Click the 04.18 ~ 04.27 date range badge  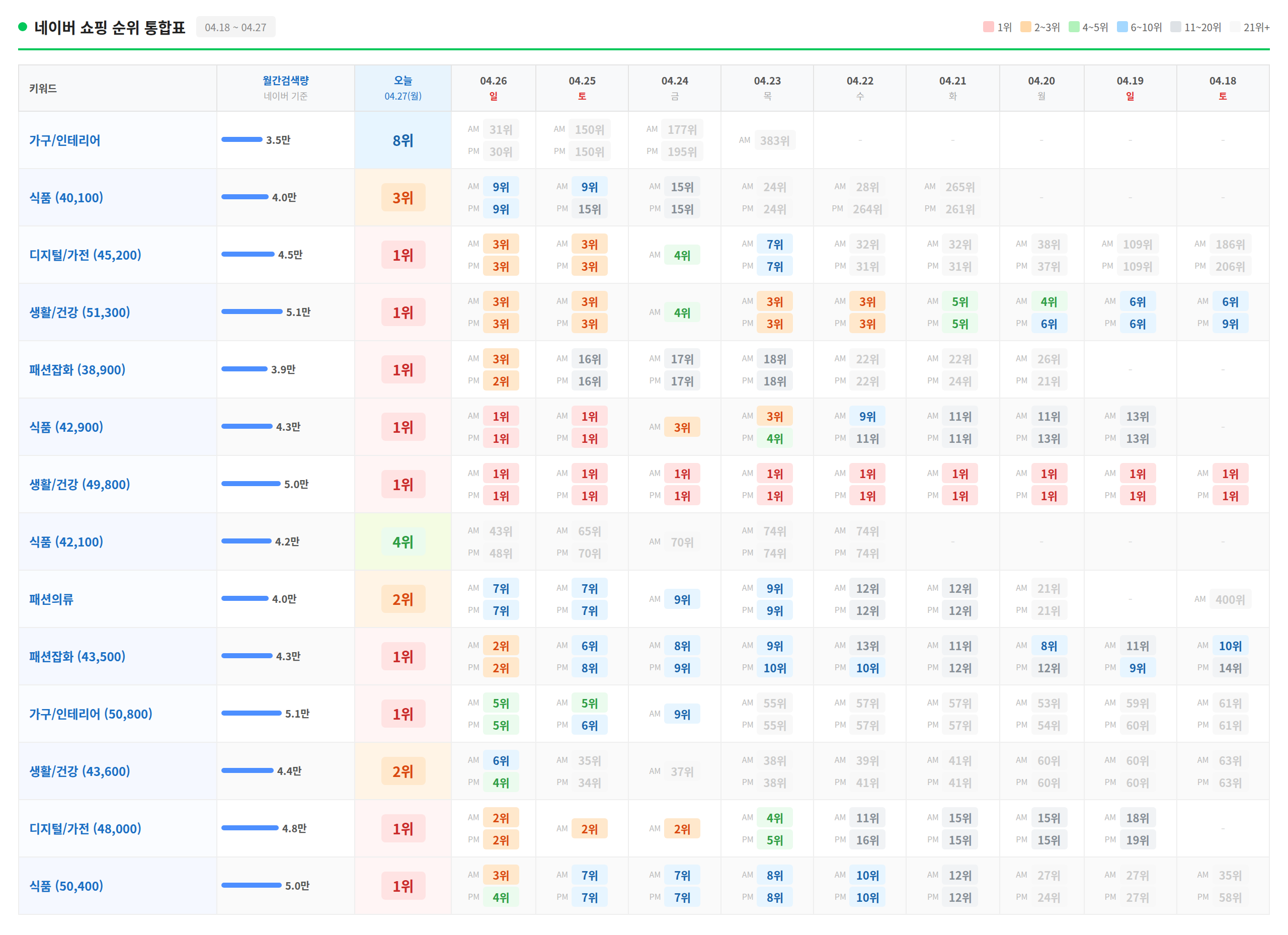[235, 27]
